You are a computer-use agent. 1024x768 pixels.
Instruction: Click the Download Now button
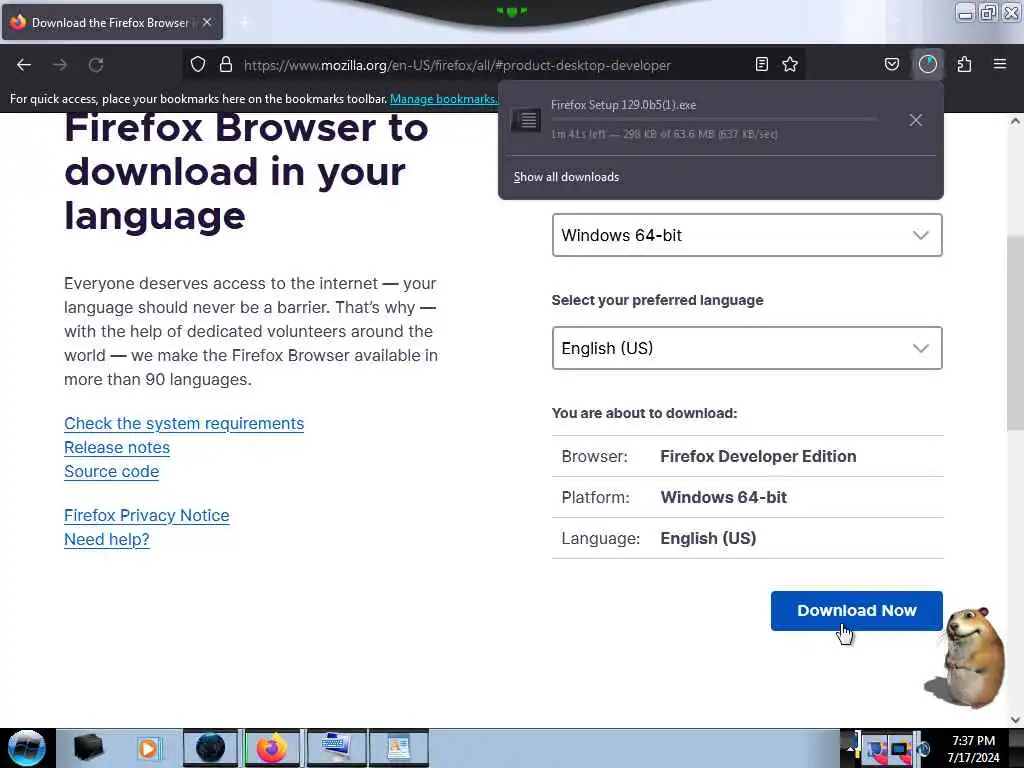pos(857,611)
